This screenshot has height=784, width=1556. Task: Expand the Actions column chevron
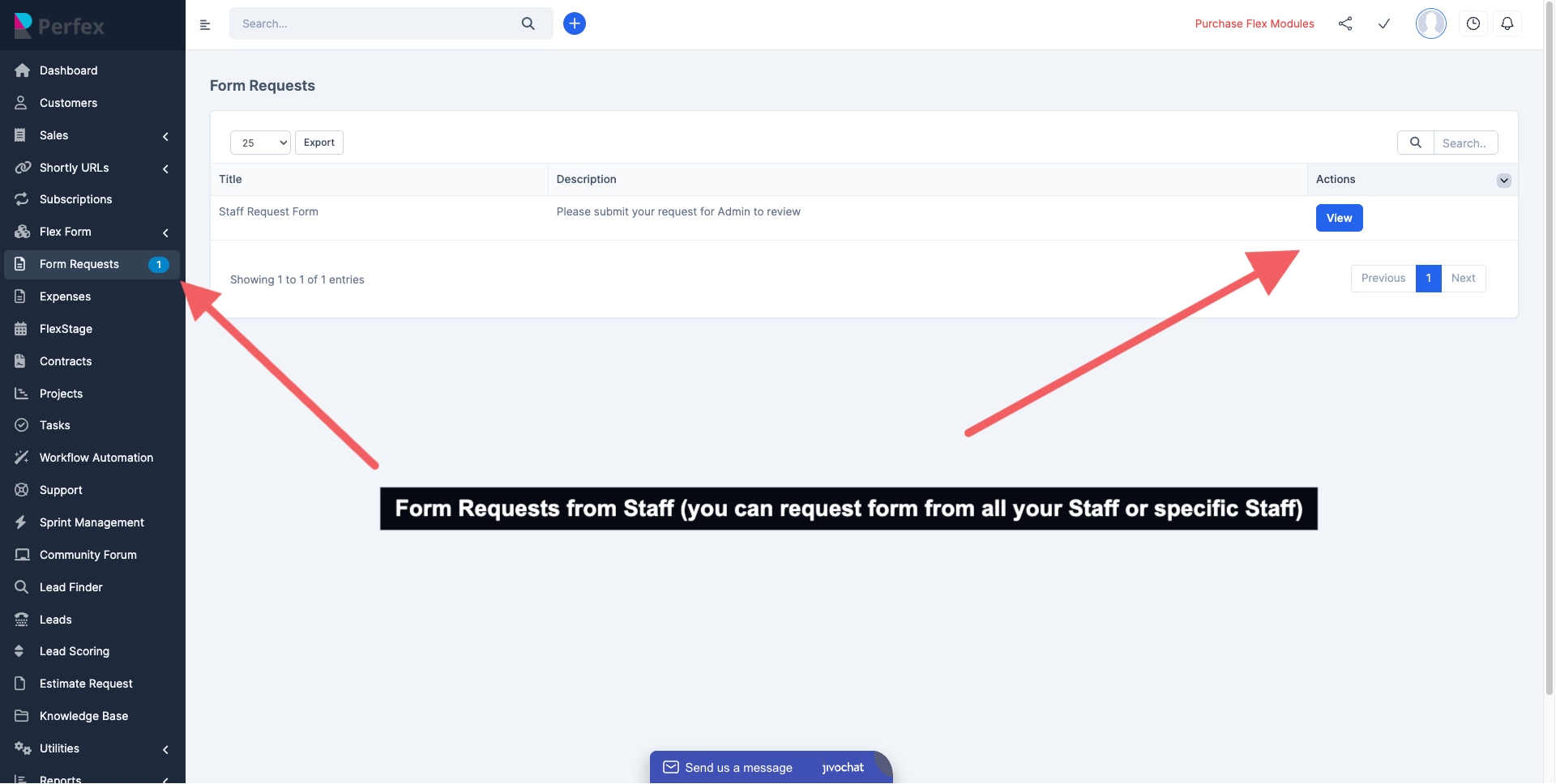(x=1503, y=180)
